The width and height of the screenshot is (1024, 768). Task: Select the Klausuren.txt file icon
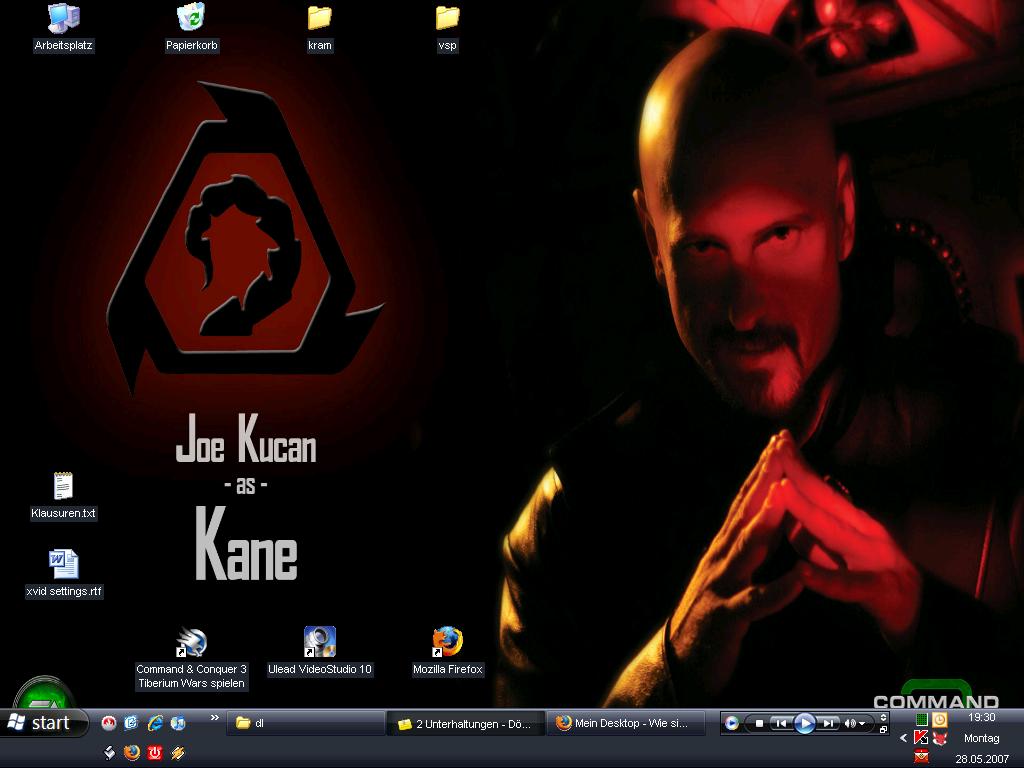(x=63, y=487)
